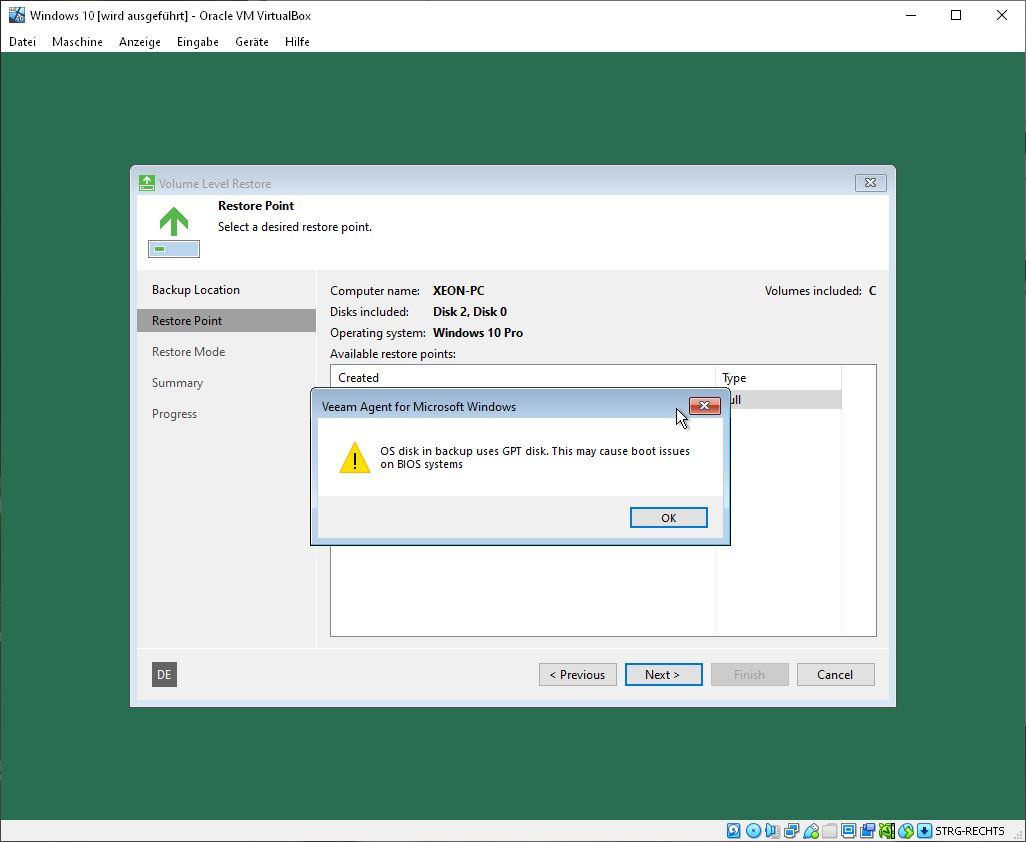The image size is (1026, 842).
Task: Open the Maschine menu
Action: point(77,42)
